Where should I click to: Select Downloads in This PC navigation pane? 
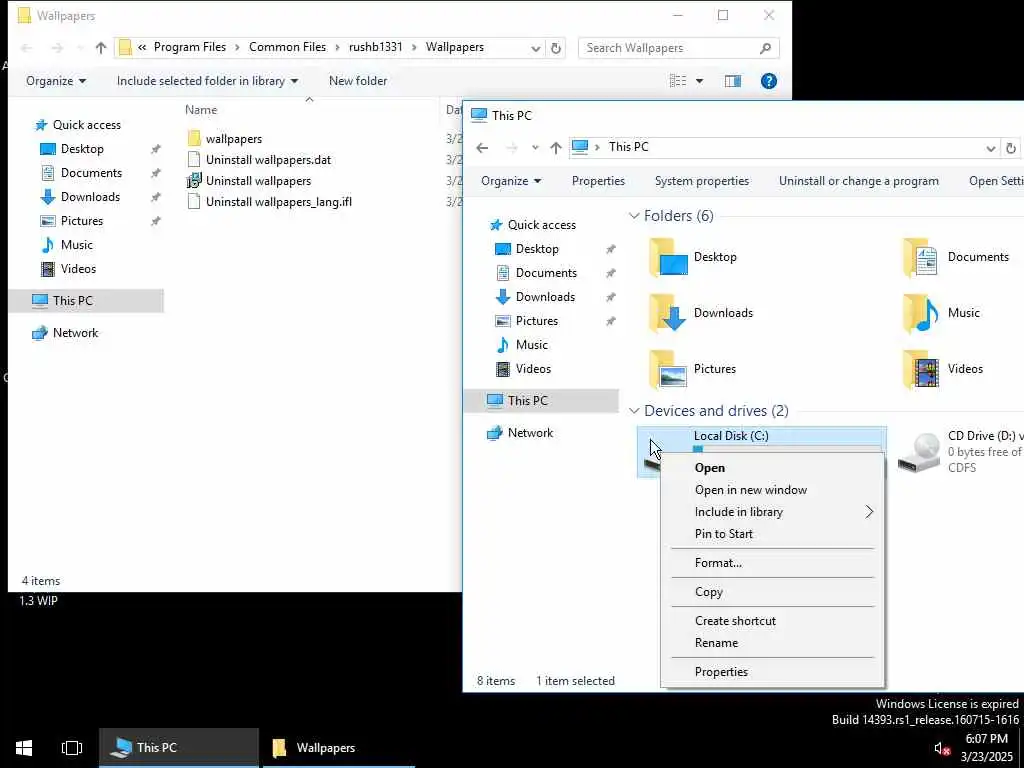point(545,297)
